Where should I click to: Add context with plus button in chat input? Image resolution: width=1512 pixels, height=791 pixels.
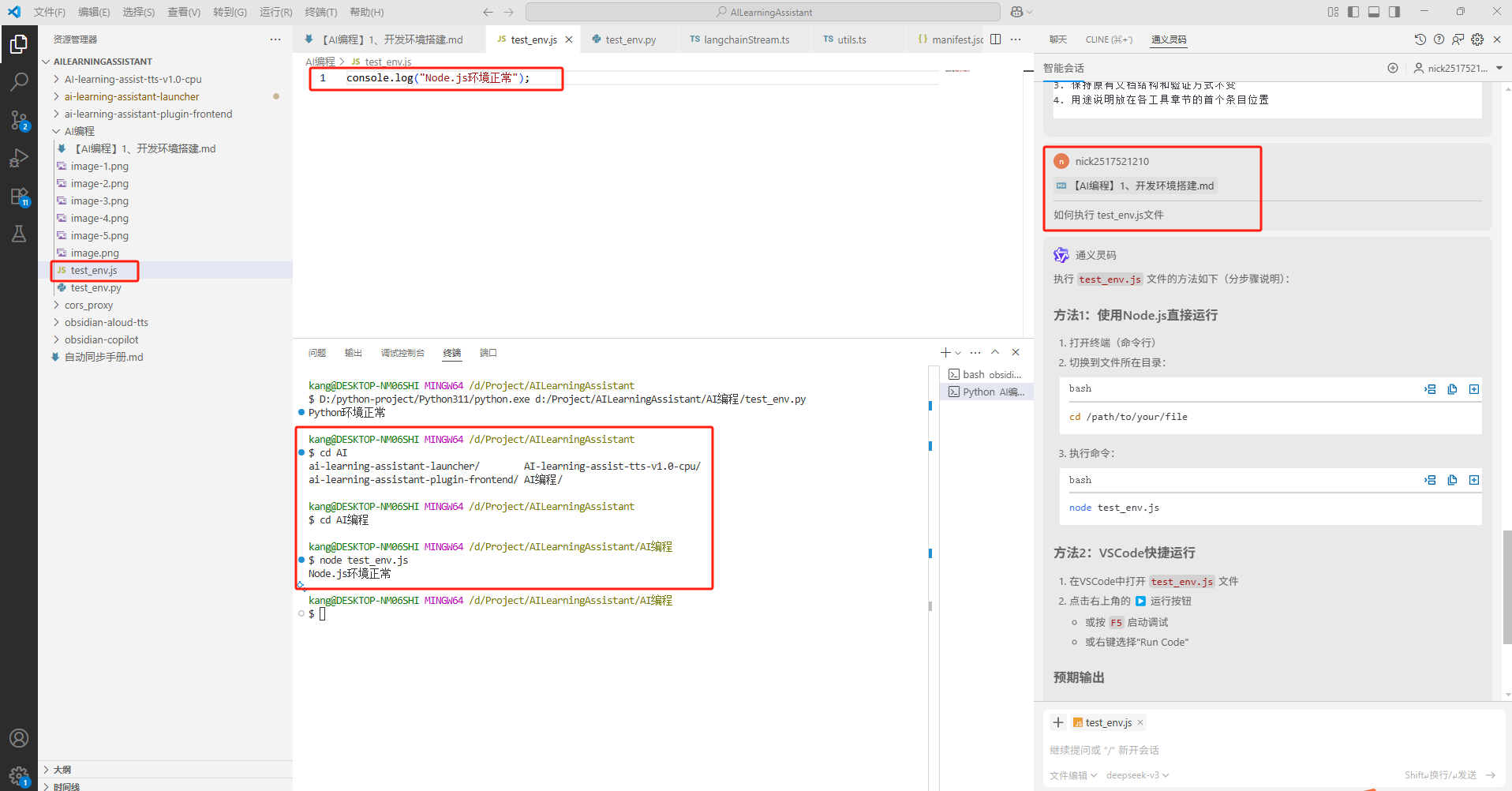click(x=1058, y=722)
